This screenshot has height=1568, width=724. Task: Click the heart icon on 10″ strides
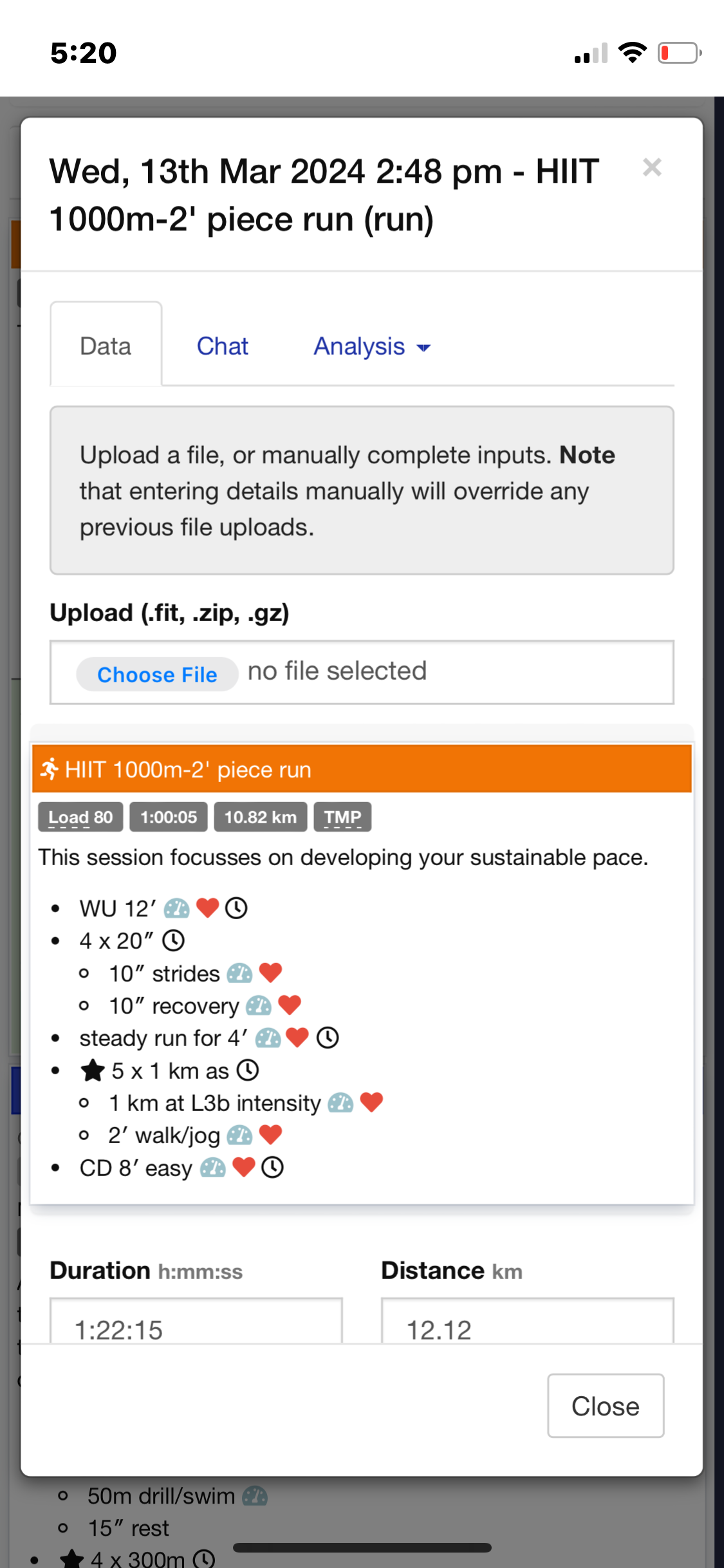coord(270,973)
